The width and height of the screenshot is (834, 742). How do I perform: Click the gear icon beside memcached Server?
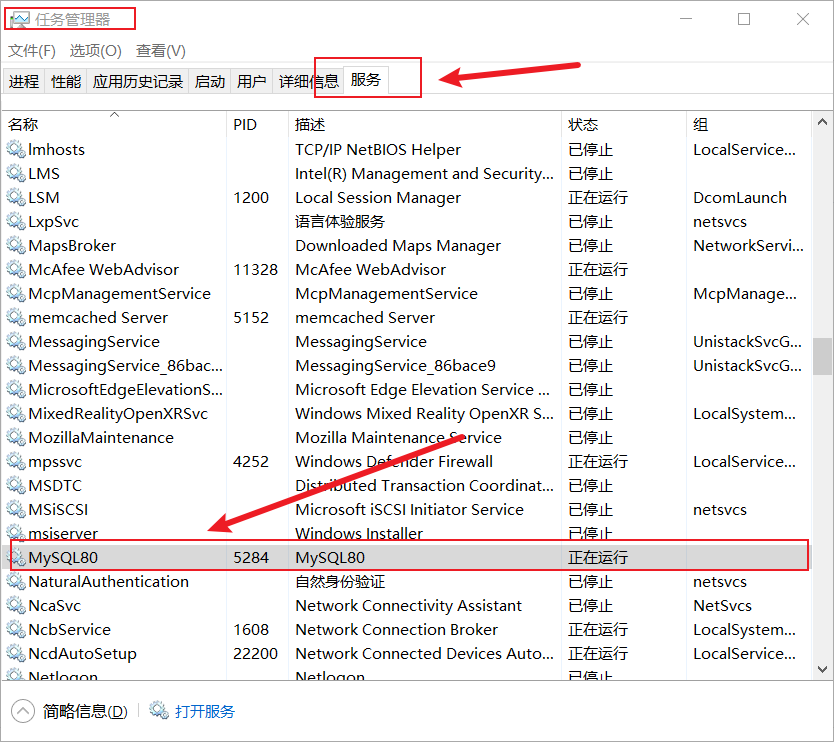point(16,317)
